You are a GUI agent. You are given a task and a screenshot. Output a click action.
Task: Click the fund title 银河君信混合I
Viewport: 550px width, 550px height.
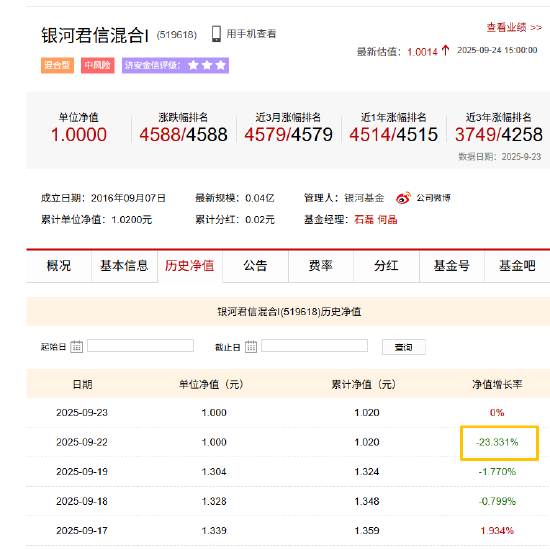click(95, 35)
